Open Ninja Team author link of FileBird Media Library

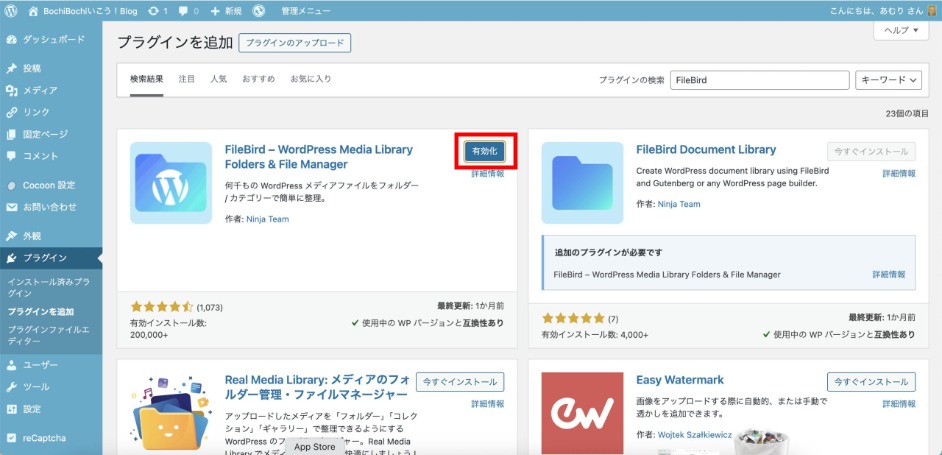pyautogui.click(x=267, y=219)
